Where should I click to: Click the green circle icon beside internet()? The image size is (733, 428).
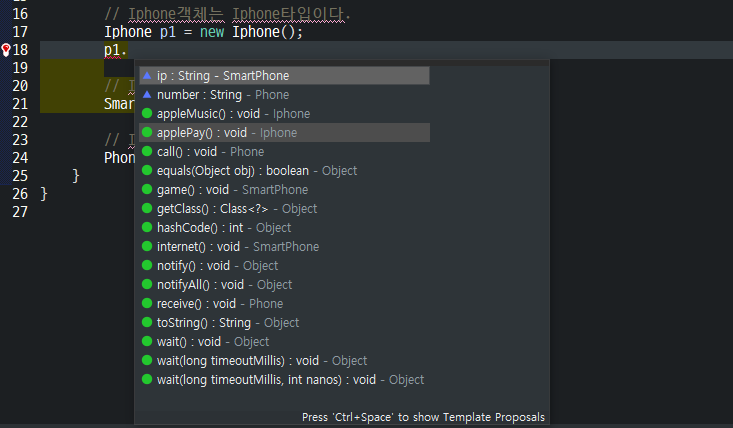tap(147, 246)
